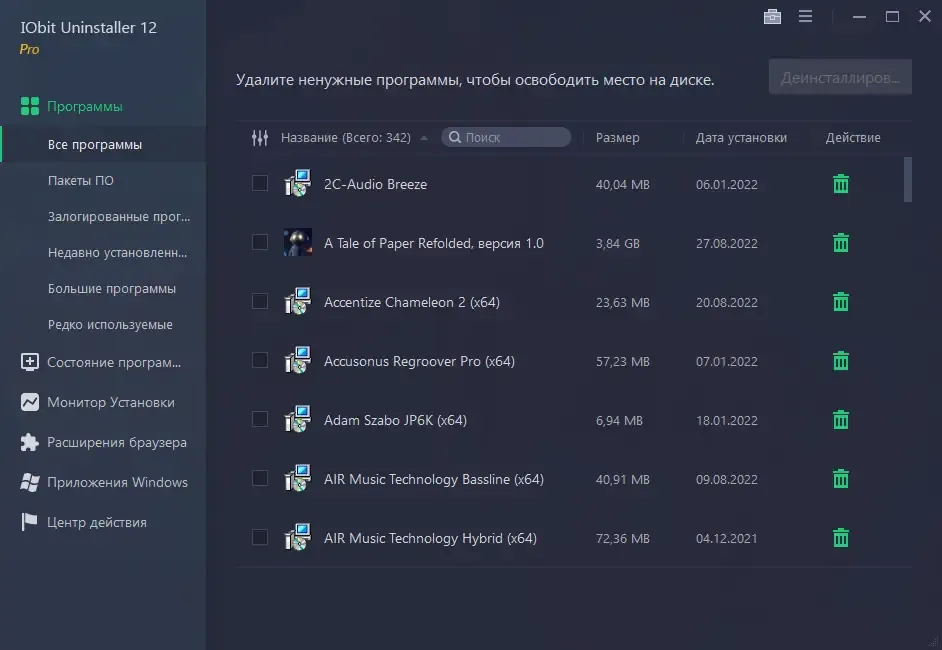Mark the Adam Szabo JP6K checkbox
Image resolution: width=942 pixels, height=650 pixels.
click(260, 419)
